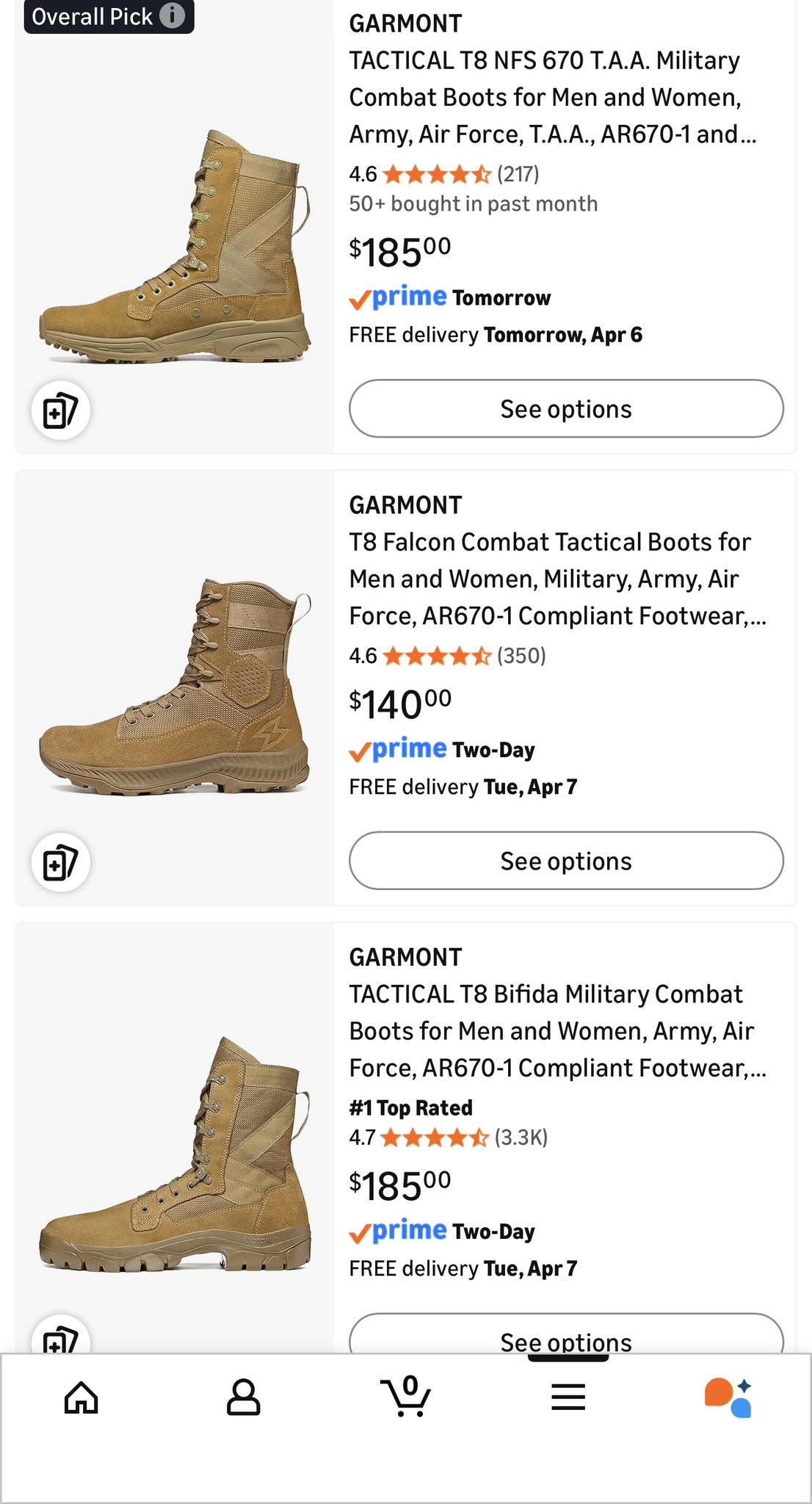The height and width of the screenshot is (1504, 812).
Task: See options for T8 NFS 670 boots
Action: [566, 408]
